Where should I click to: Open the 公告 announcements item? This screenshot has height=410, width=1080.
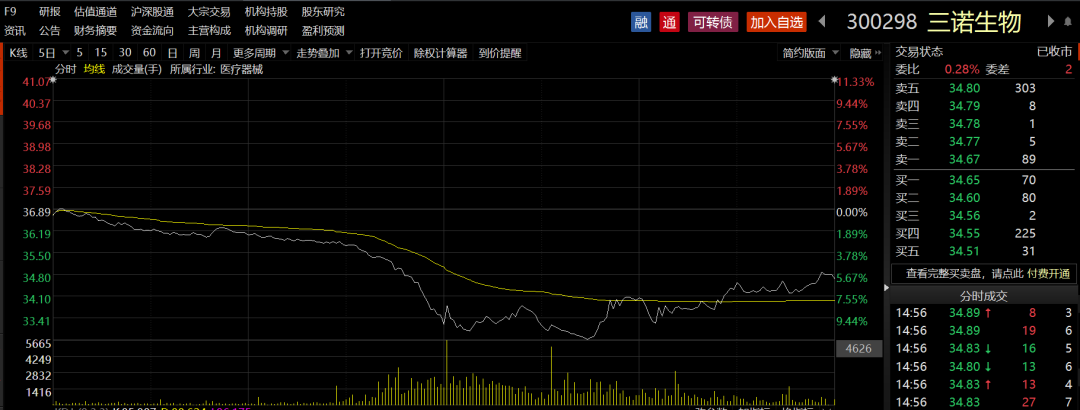pos(50,30)
